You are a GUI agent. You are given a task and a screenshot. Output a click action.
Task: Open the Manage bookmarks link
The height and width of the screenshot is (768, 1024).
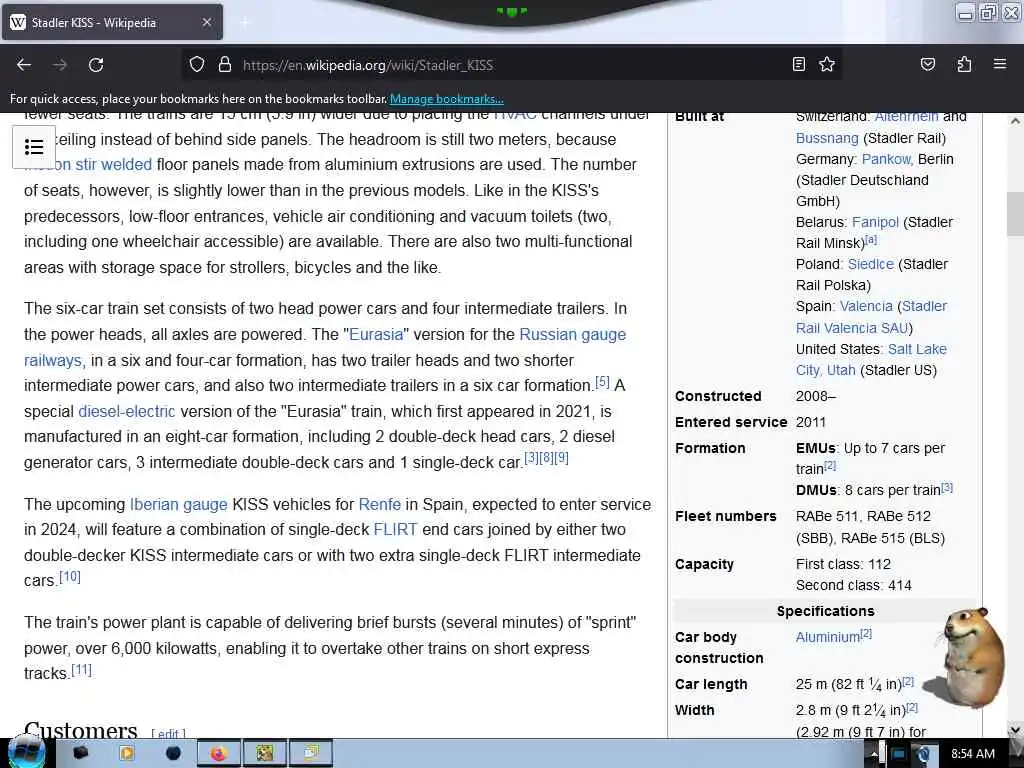pos(447,99)
